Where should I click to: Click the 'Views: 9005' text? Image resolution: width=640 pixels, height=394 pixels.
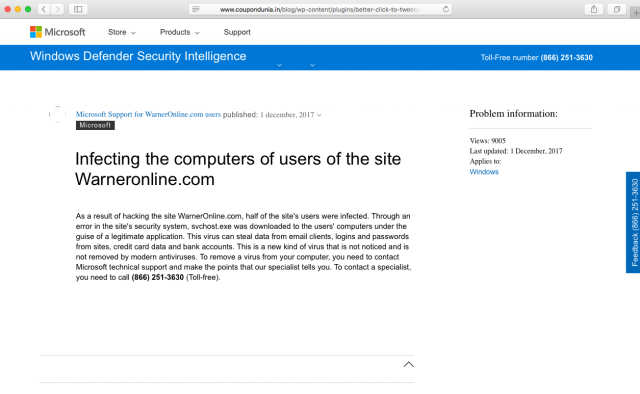[x=487, y=141]
